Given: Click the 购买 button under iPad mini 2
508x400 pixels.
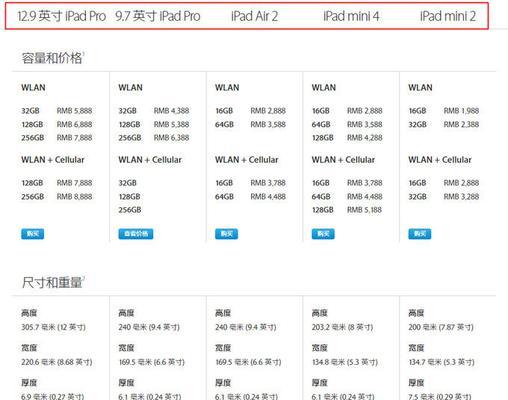Looking at the screenshot, I should pos(420,234).
